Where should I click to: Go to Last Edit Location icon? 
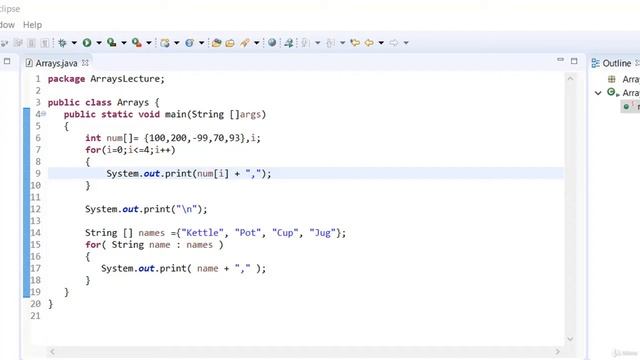355,42
